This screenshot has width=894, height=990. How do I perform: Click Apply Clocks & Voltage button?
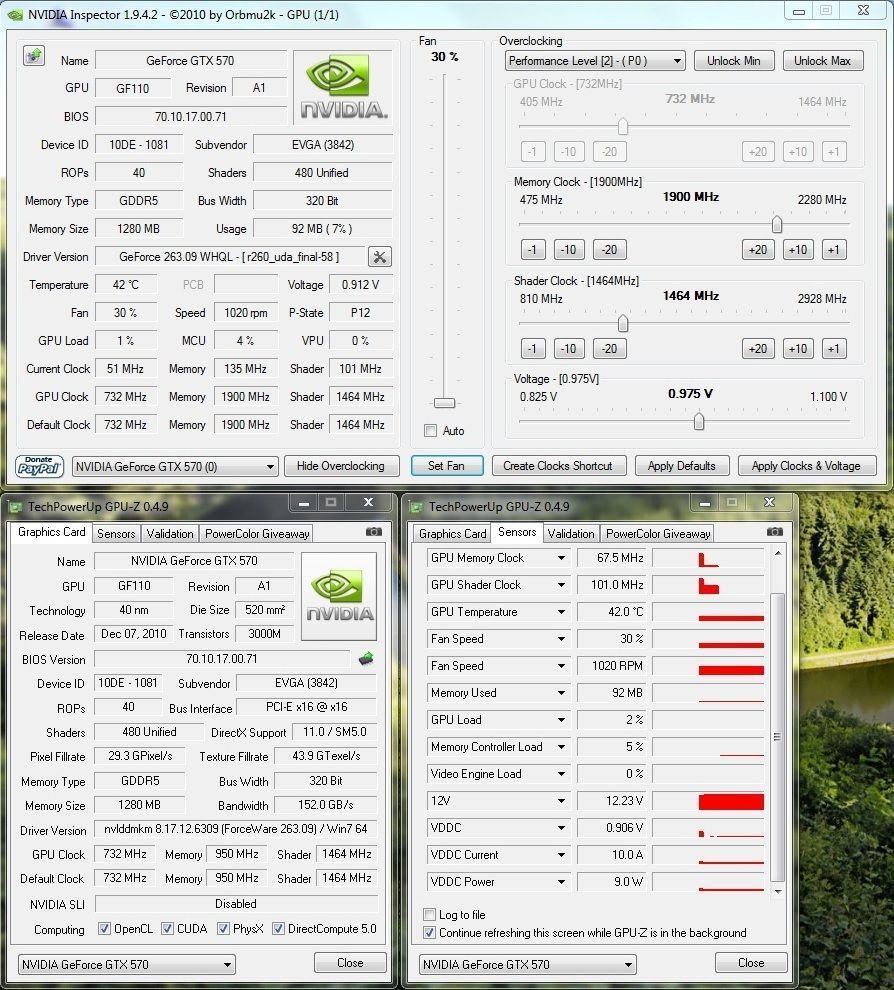point(806,466)
